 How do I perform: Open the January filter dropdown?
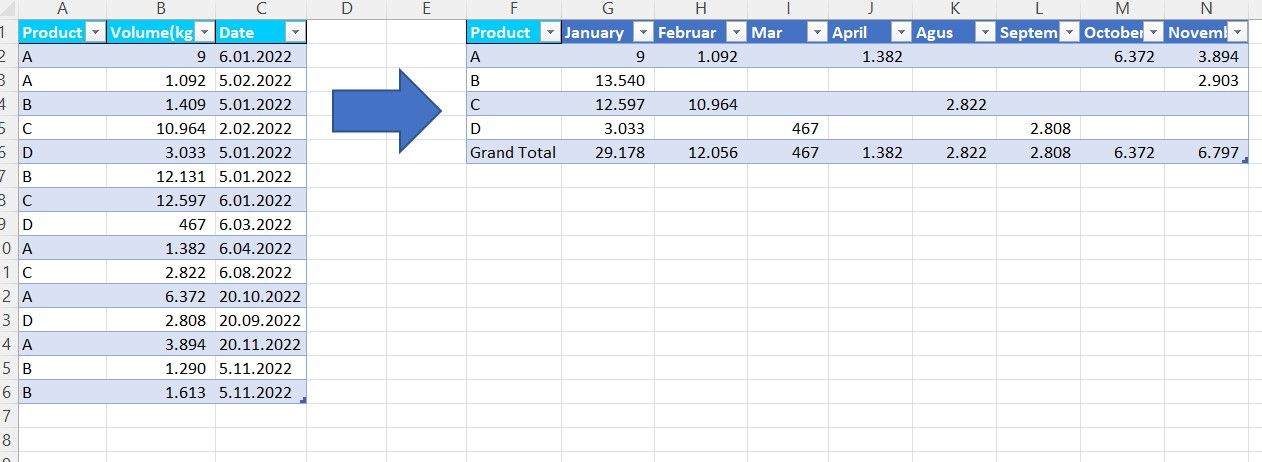(x=644, y=33)
